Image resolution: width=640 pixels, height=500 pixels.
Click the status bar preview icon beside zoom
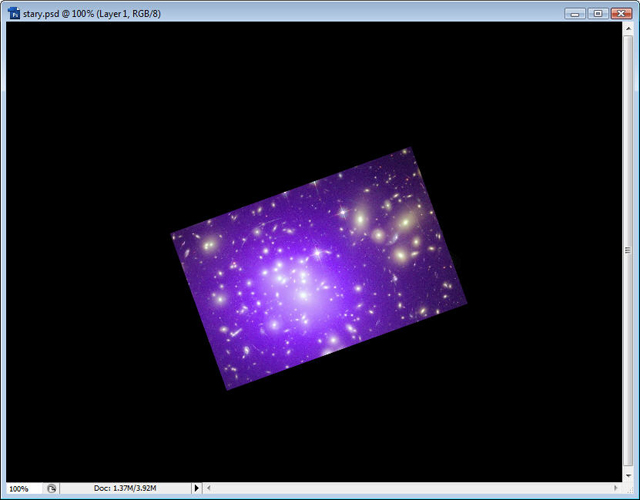(x=51, y=489)
